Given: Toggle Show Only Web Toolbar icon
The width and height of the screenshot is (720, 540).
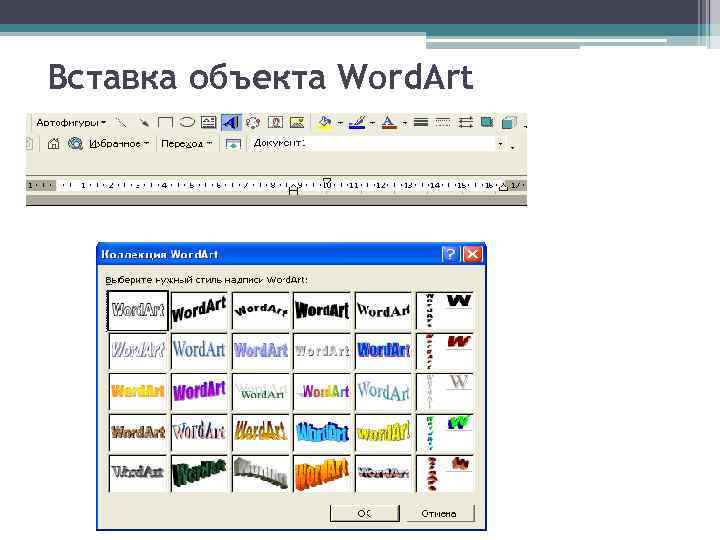Looking at the screenshot, I should 233,144.
